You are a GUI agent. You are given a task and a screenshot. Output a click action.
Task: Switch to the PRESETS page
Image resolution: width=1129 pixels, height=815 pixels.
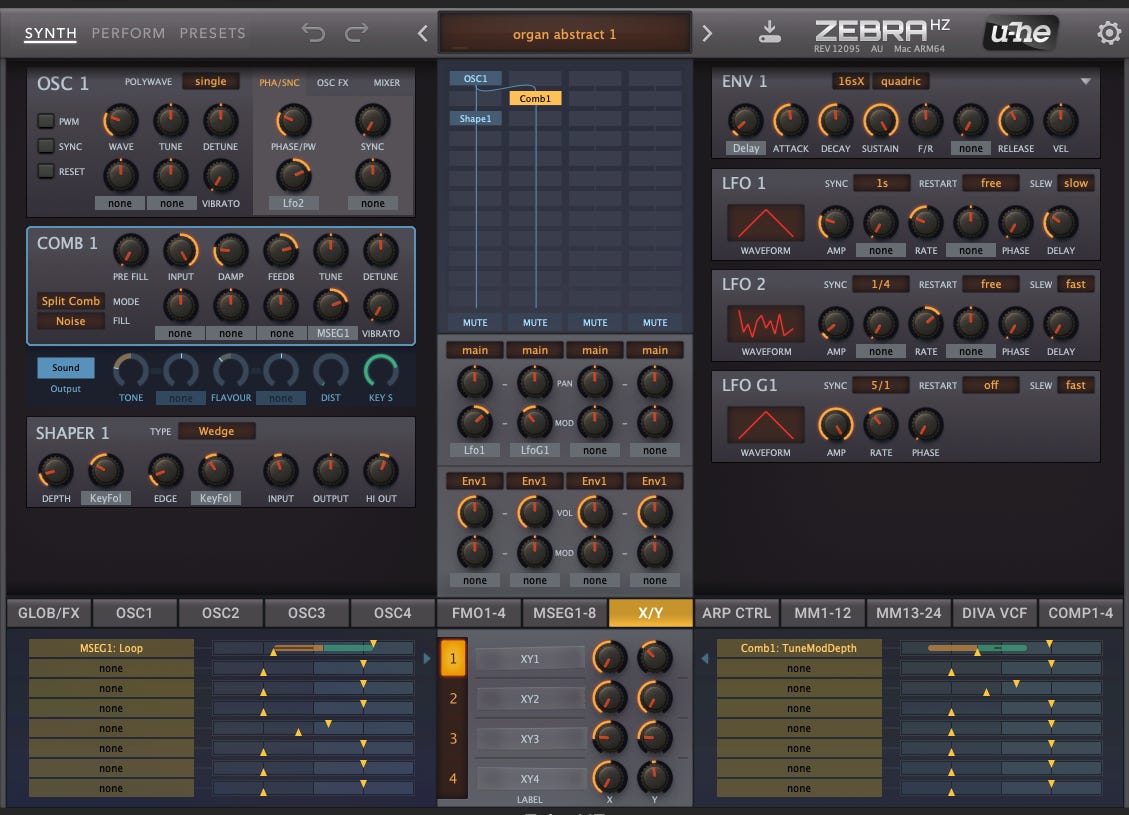click(x=212, y=33)
